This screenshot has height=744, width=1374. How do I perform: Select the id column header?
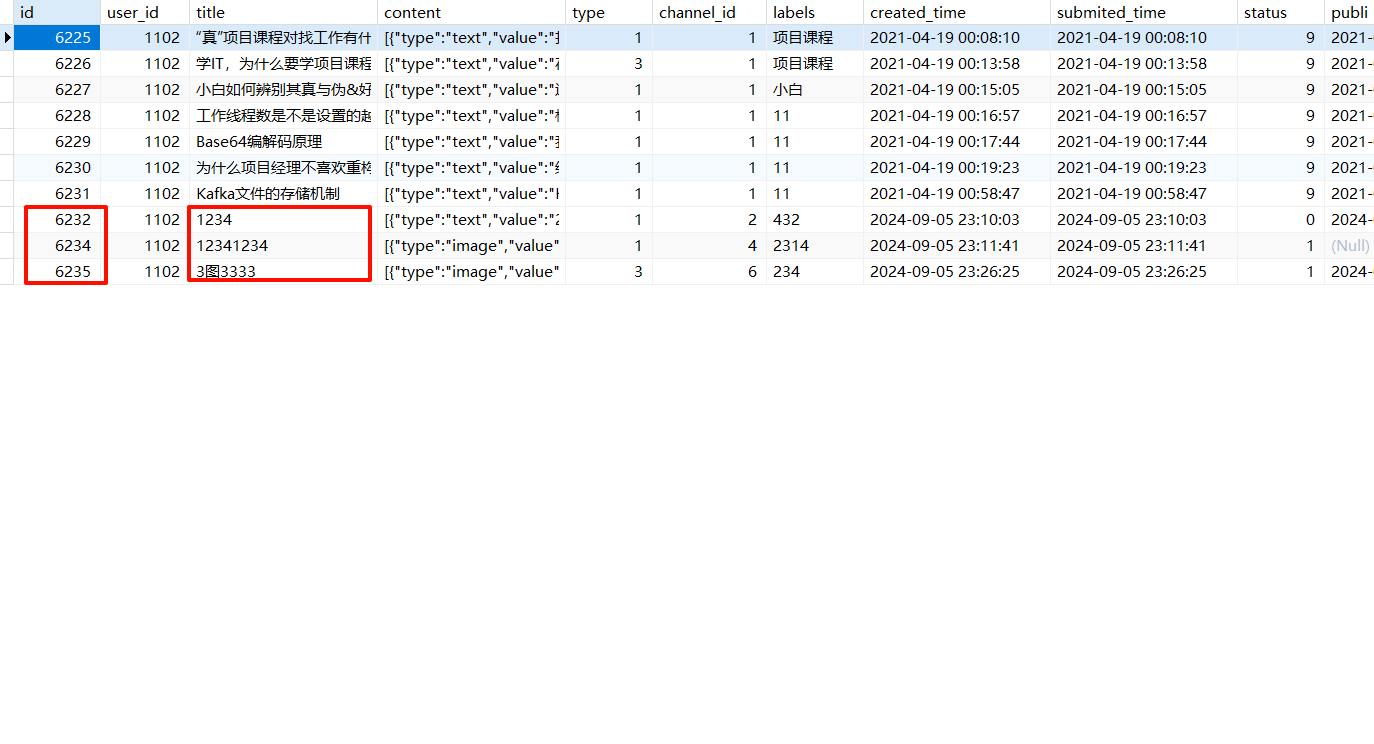point(57,12)
